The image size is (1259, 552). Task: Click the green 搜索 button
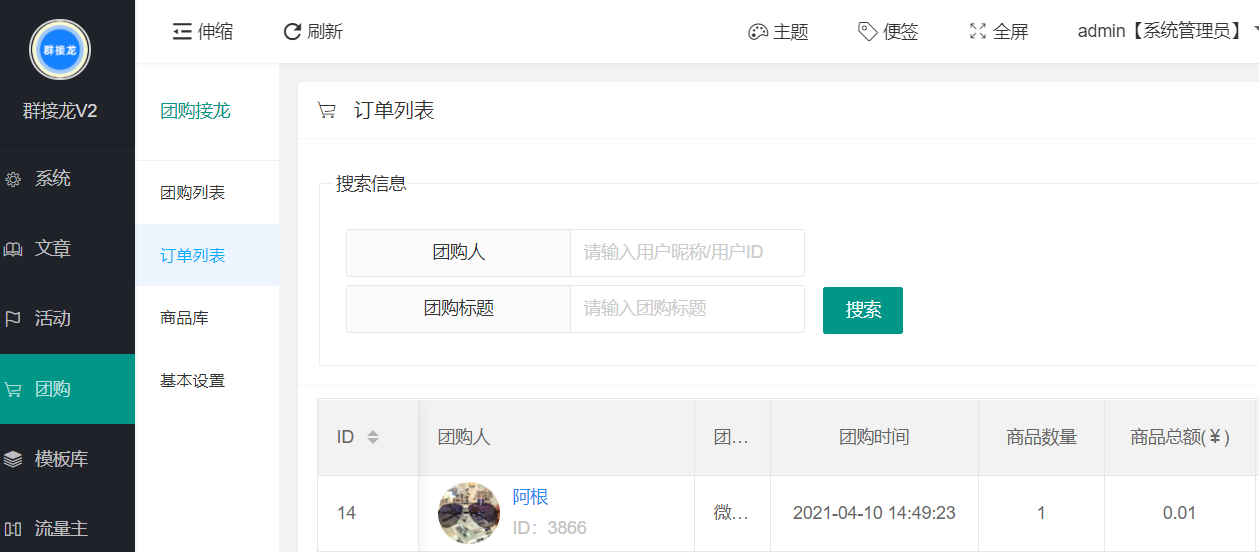(863, 310)
